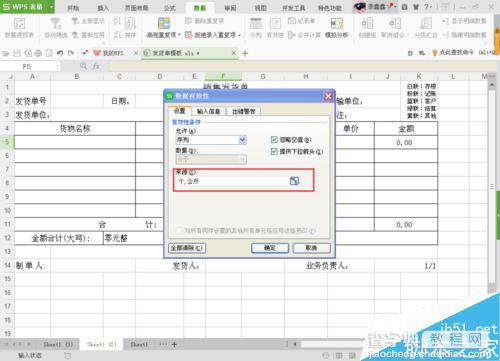The height and width of the screenshot is (361, 500).
Task: Open the 记录单 record form
Action: tap(302, 21)
